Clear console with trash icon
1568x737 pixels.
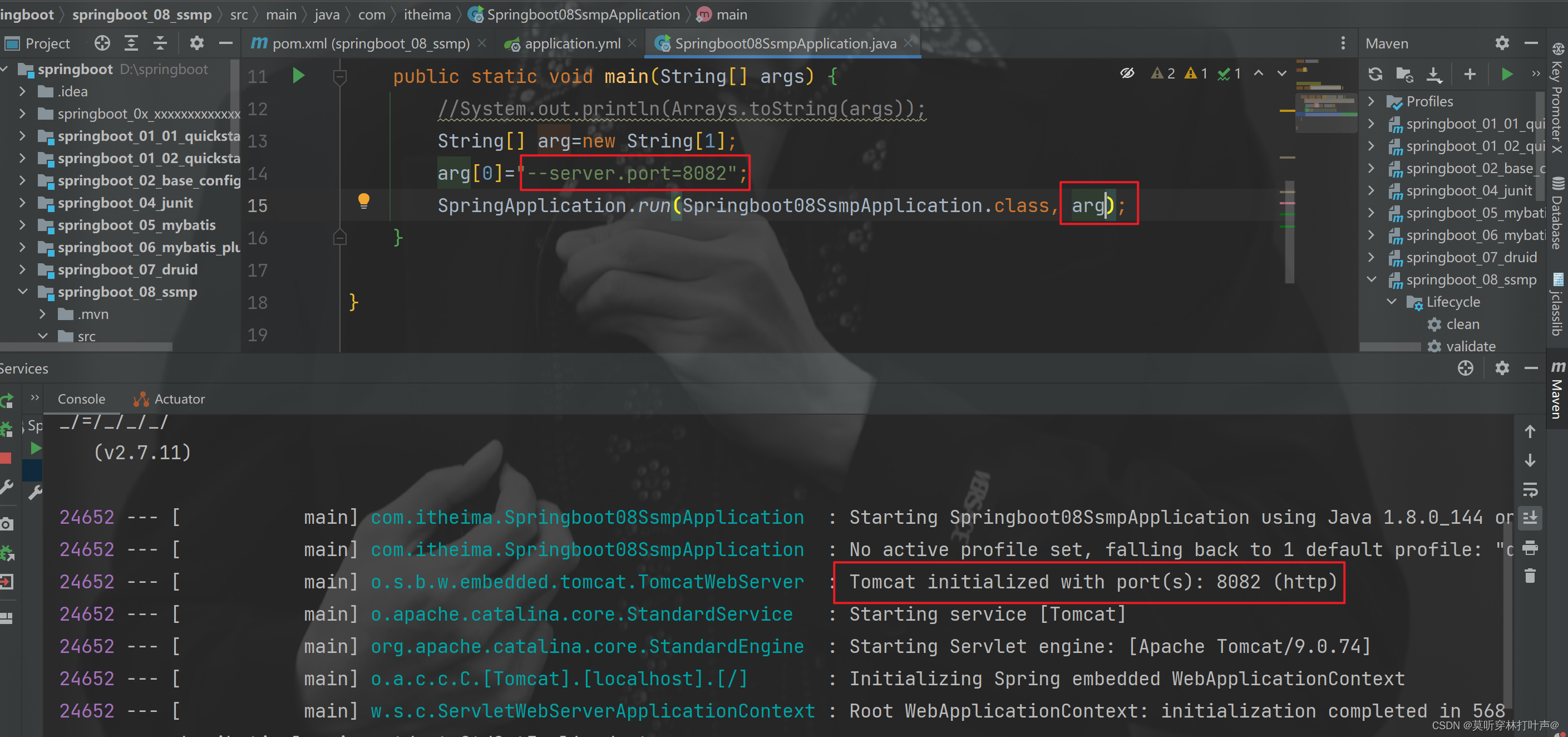pyautogui.click(x=1530, y=576)
